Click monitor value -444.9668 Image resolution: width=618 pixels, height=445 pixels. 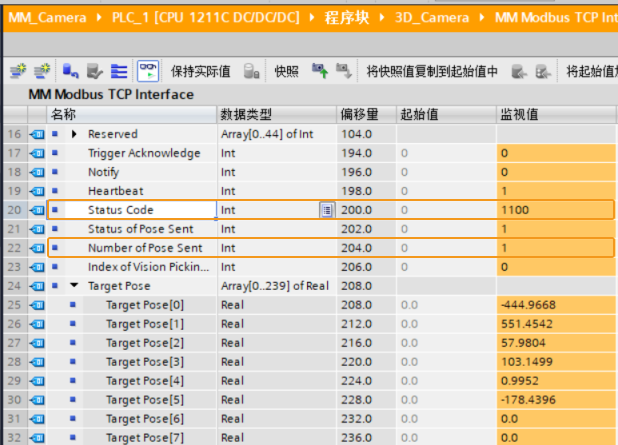(x=528, y=305)
